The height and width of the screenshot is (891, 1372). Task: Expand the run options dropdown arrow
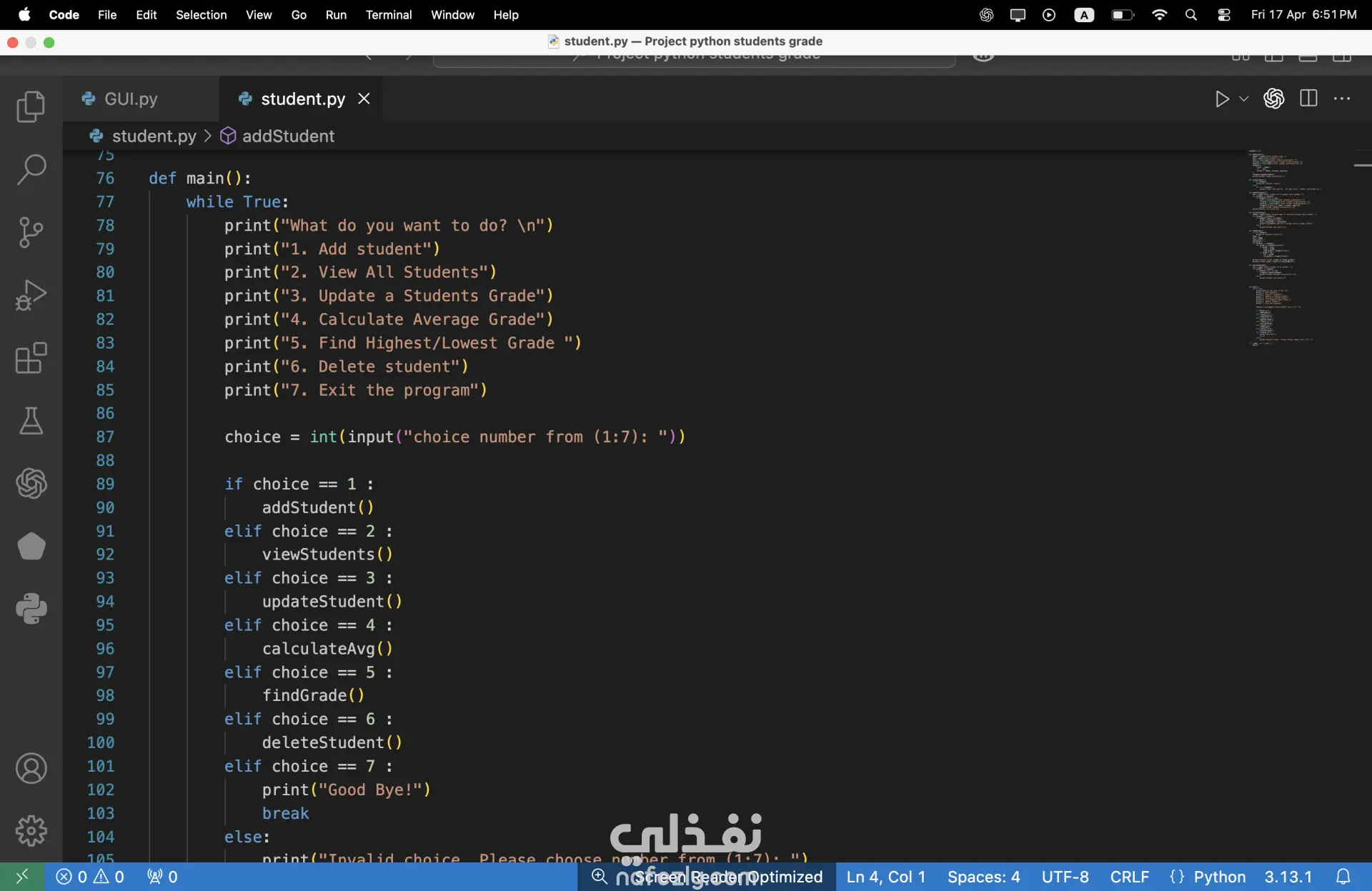[x=1243, y=99]
